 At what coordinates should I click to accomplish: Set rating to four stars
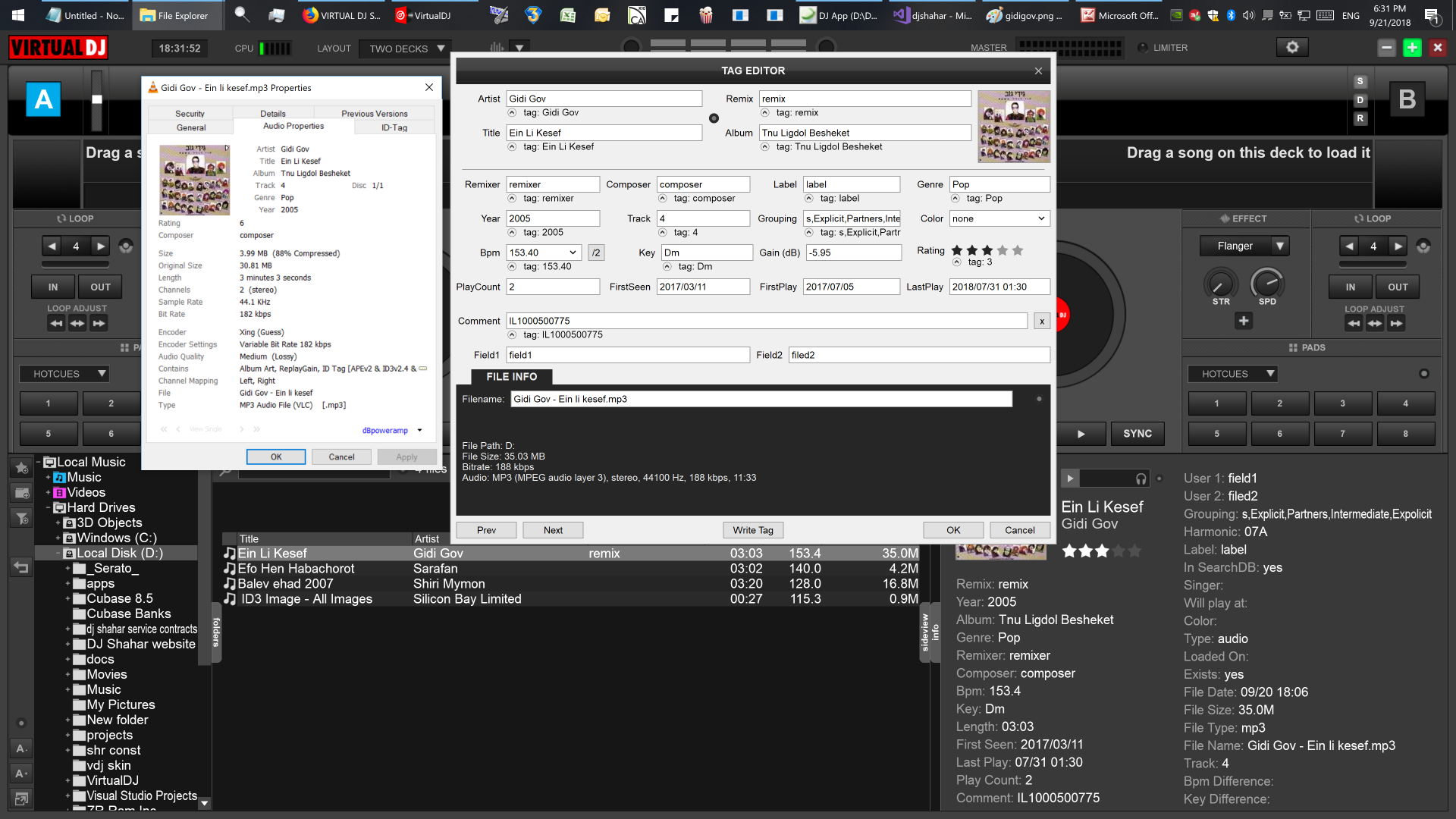click(x=1003, y=250)
